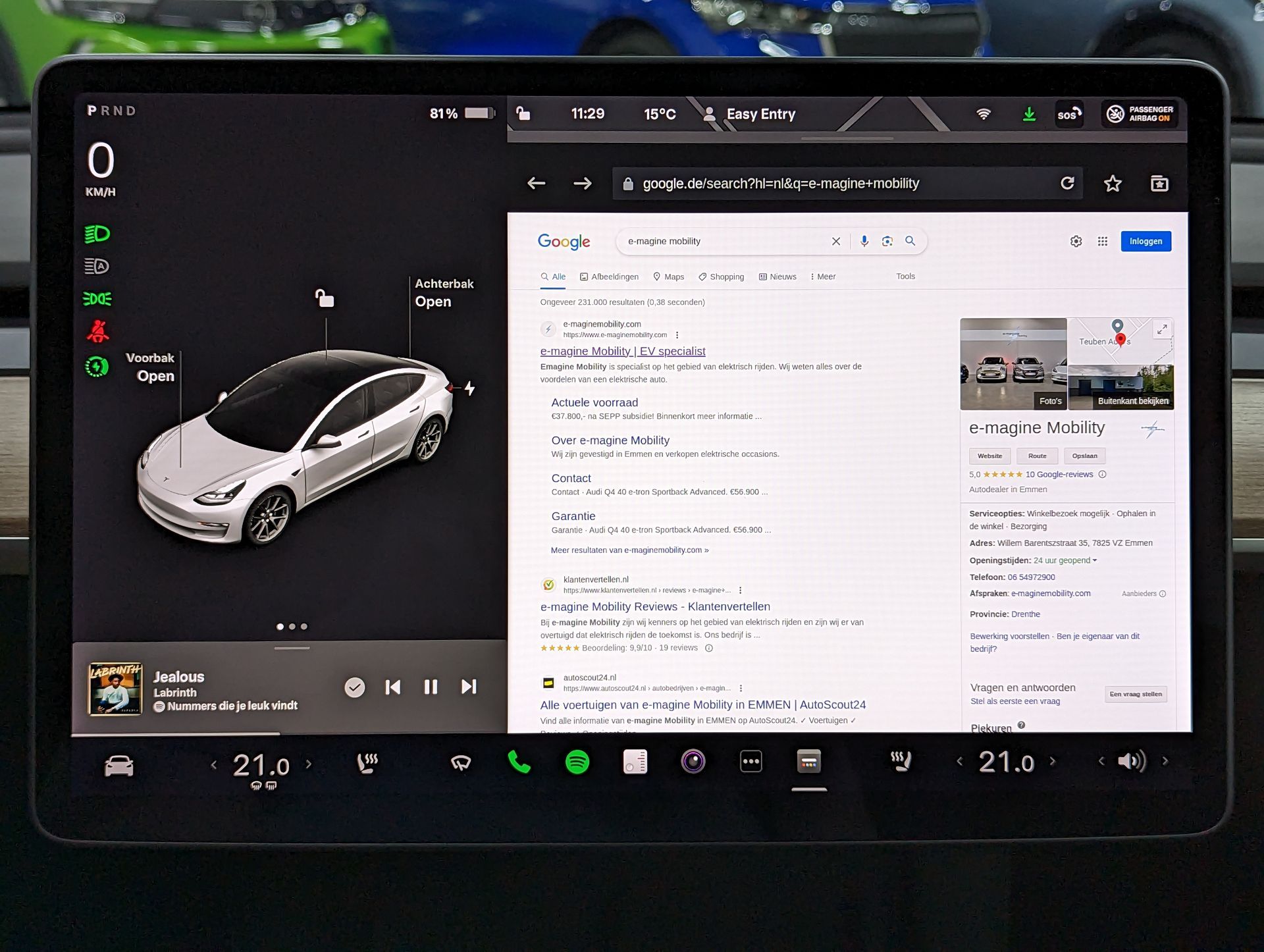Tap the red seatbelt warning icon
Viewport: 1264px width, 952px height.
pyautogui.click(x=97, y=332)
